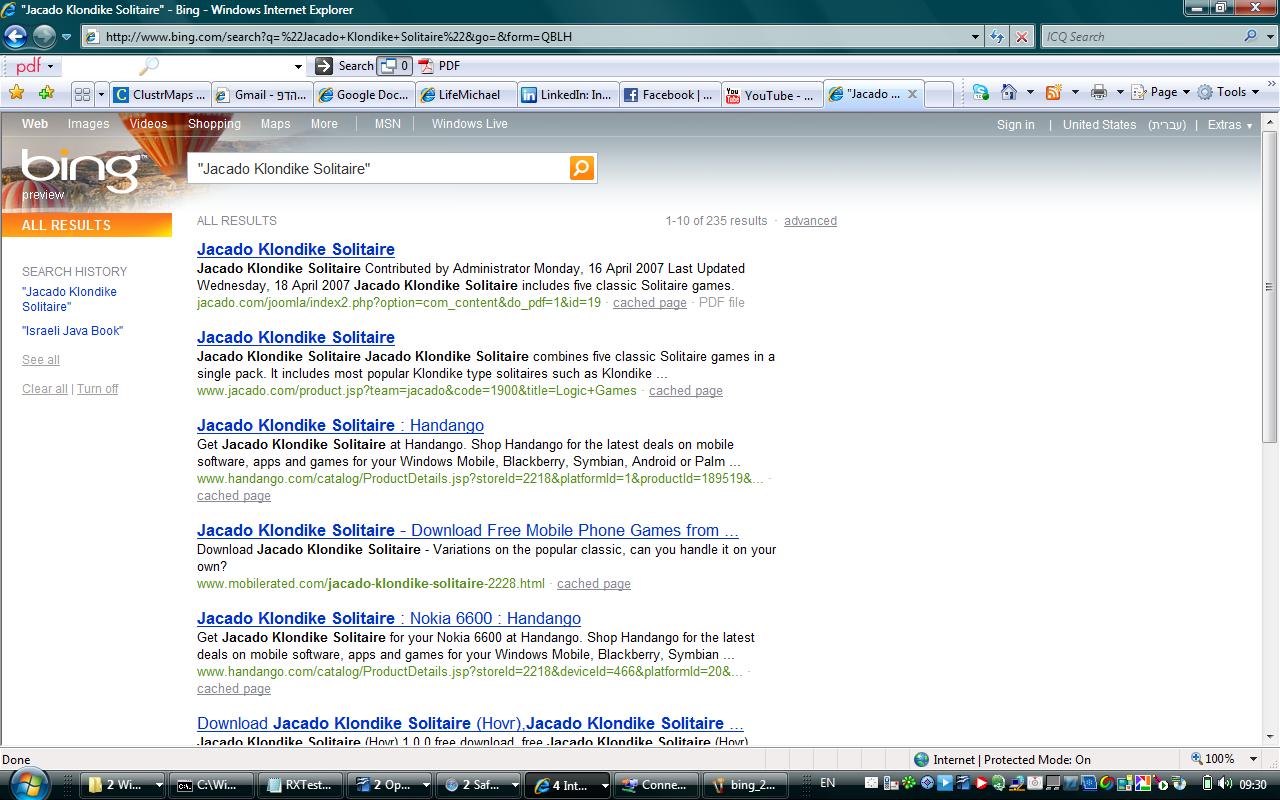Open the Favorites Center star icon
Viewport: 1280px width, 800px height.
tap(16, 93)
